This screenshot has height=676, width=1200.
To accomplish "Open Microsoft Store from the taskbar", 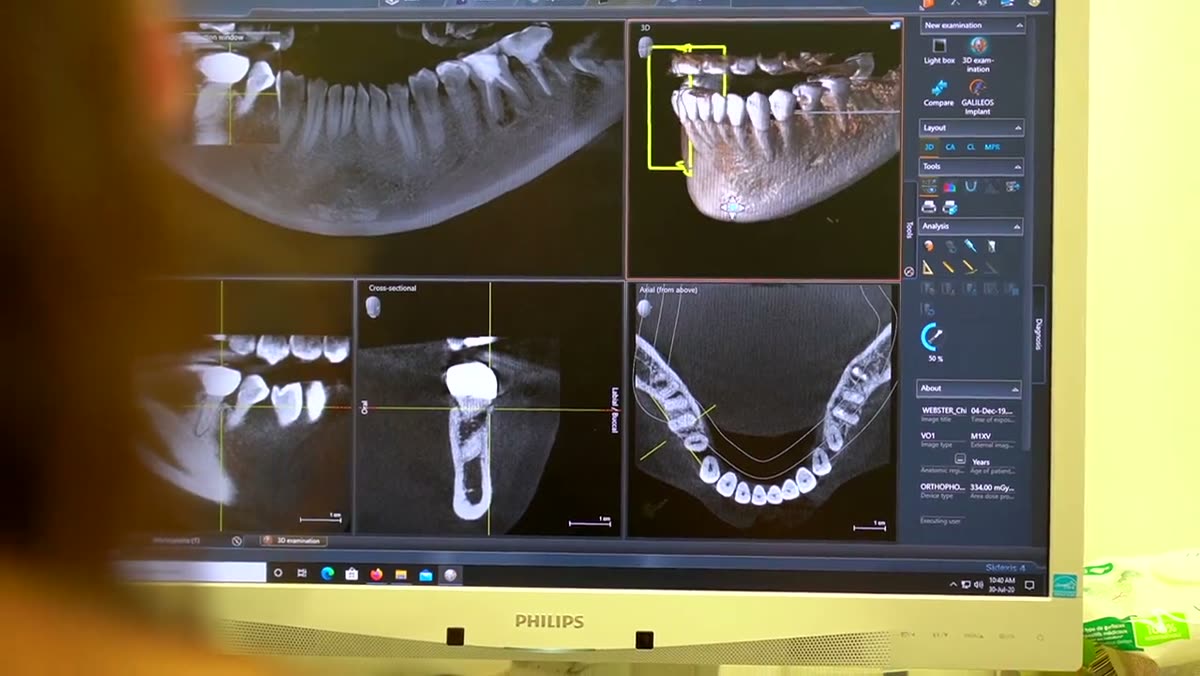I will click(x=351, y=574).
